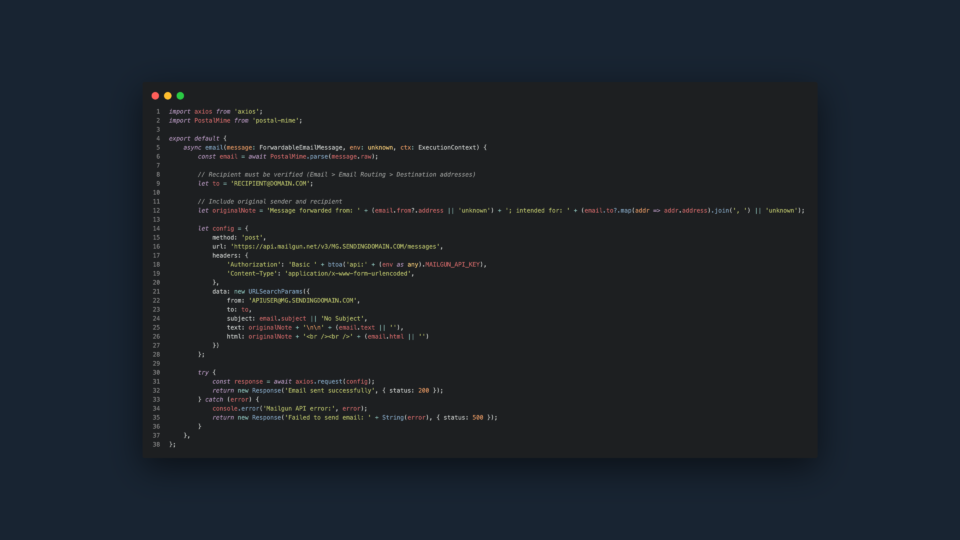Click "let config" on line 14

click(216, 228)
